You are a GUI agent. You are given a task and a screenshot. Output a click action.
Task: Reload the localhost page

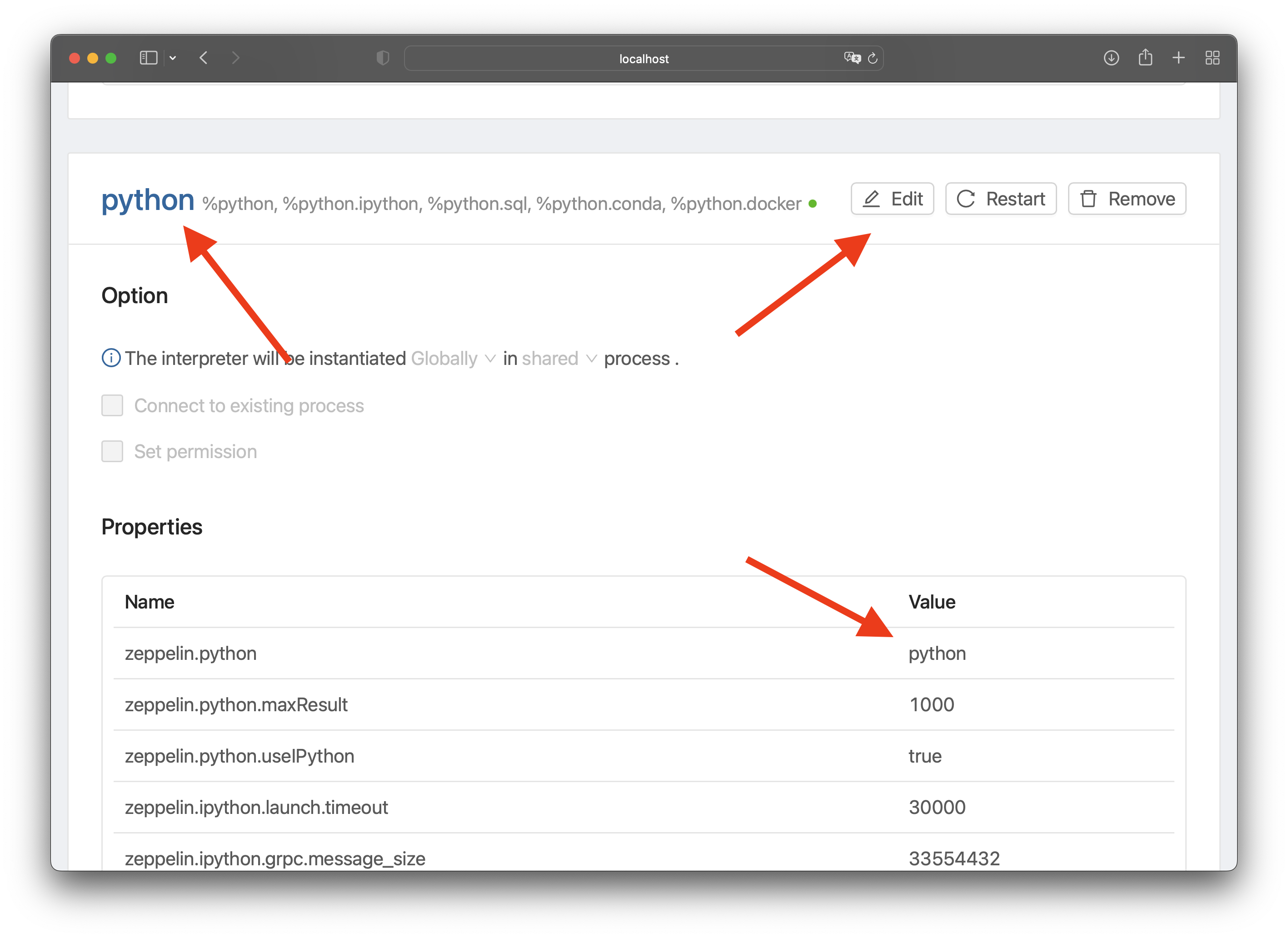tap(873, 58)
